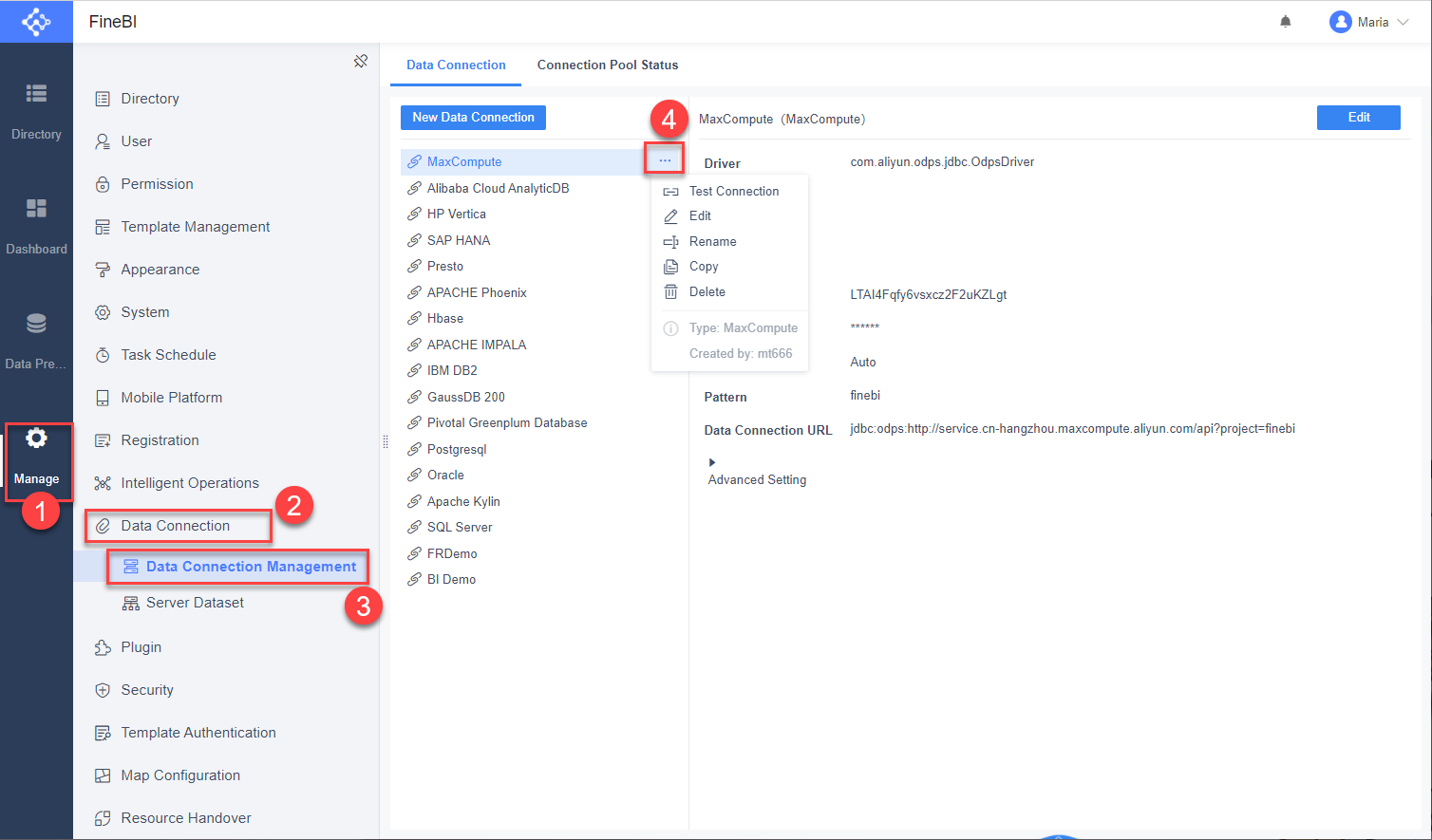
Task: Click the menu panel resize handle
Action: pos(385,440)
